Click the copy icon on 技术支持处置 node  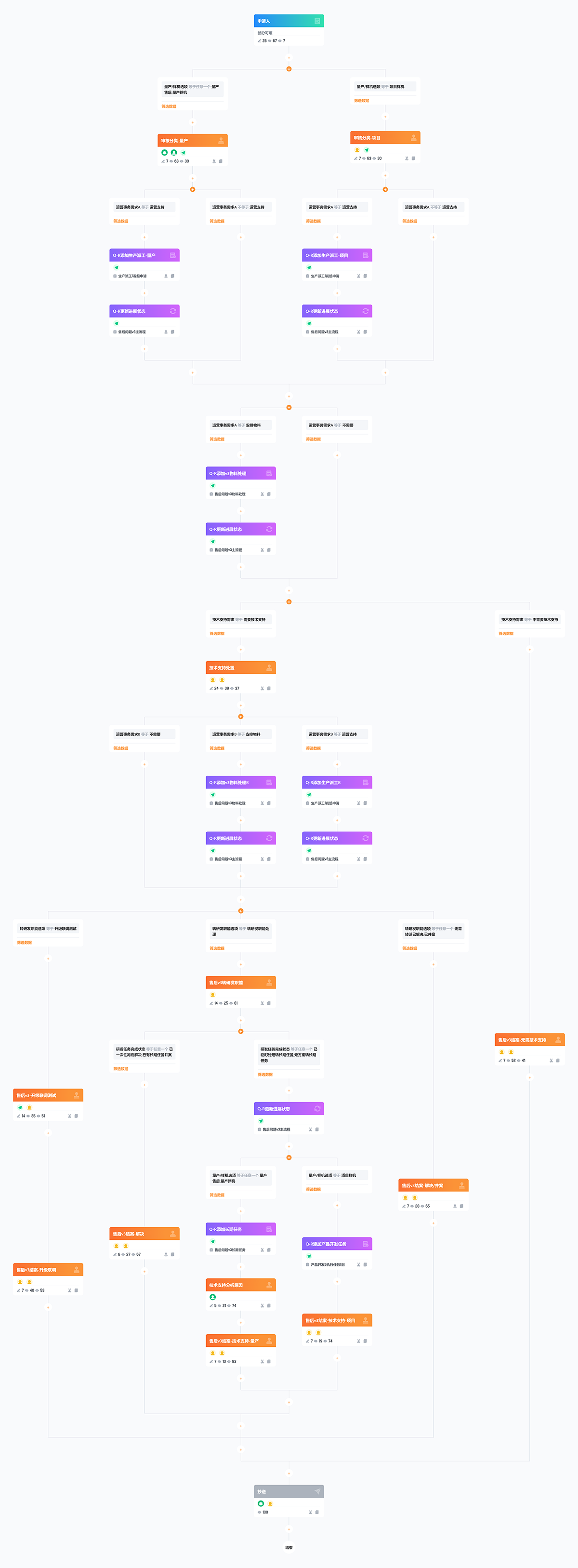pyautogui.click(x=269, y=689)
